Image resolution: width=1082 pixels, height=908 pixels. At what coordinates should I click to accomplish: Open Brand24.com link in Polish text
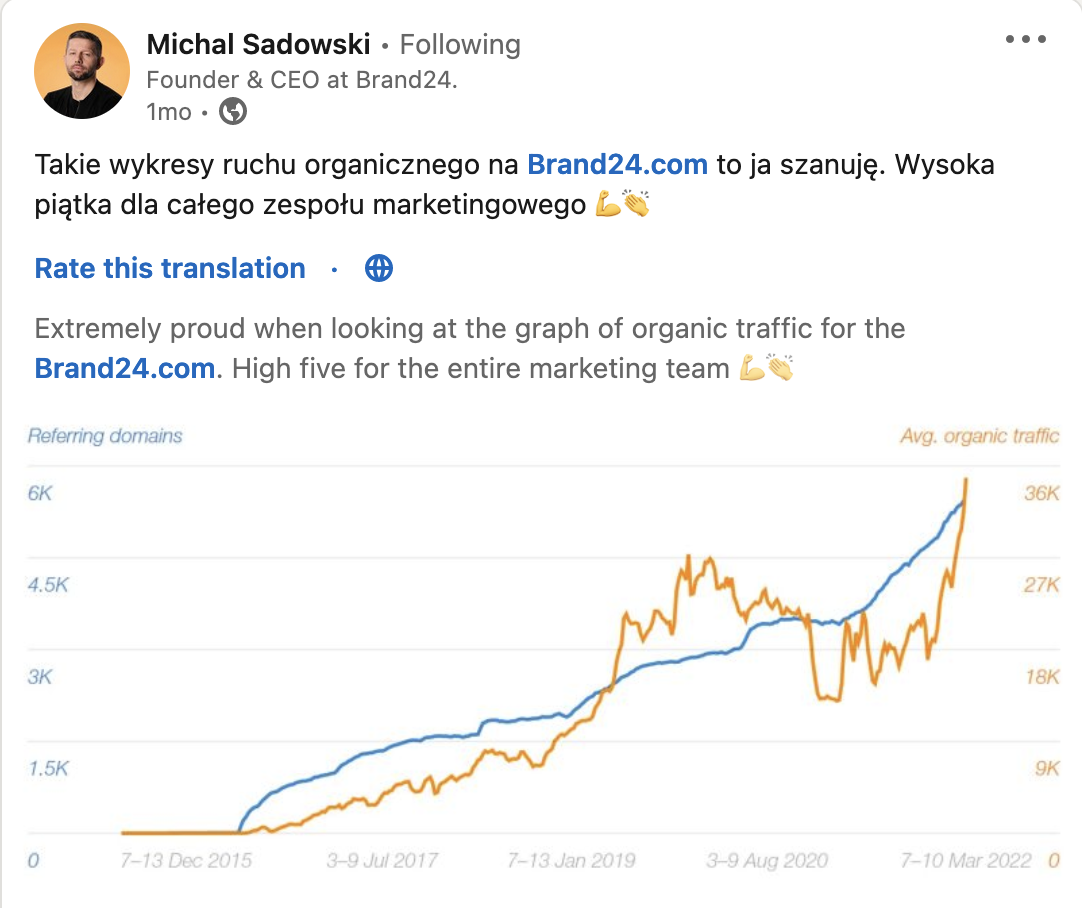coord(617,164)
